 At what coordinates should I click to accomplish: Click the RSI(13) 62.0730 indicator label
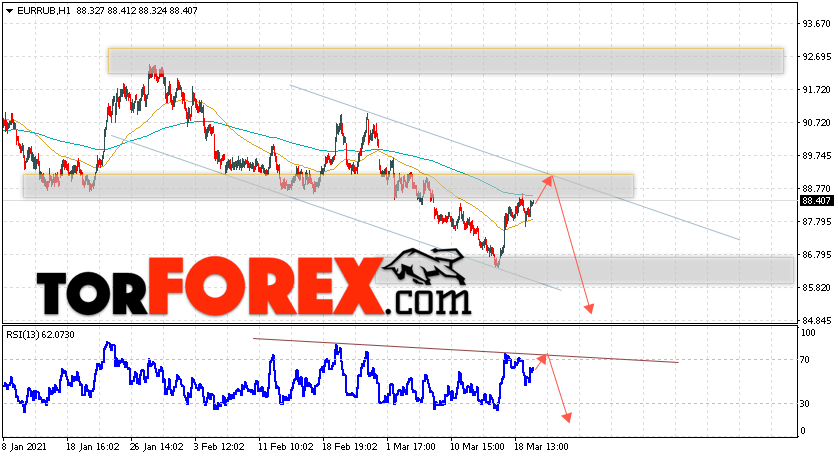tap(41, 335)
